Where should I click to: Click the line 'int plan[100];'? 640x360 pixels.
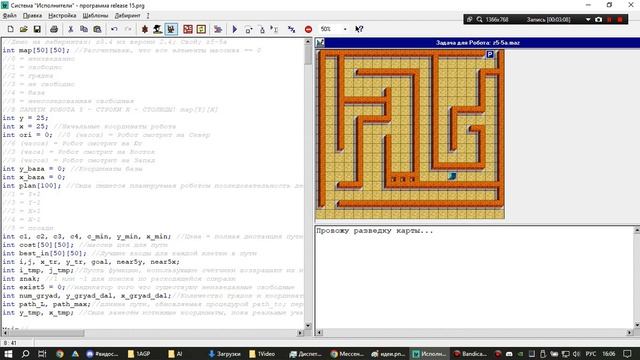click(x=32, y=185)
